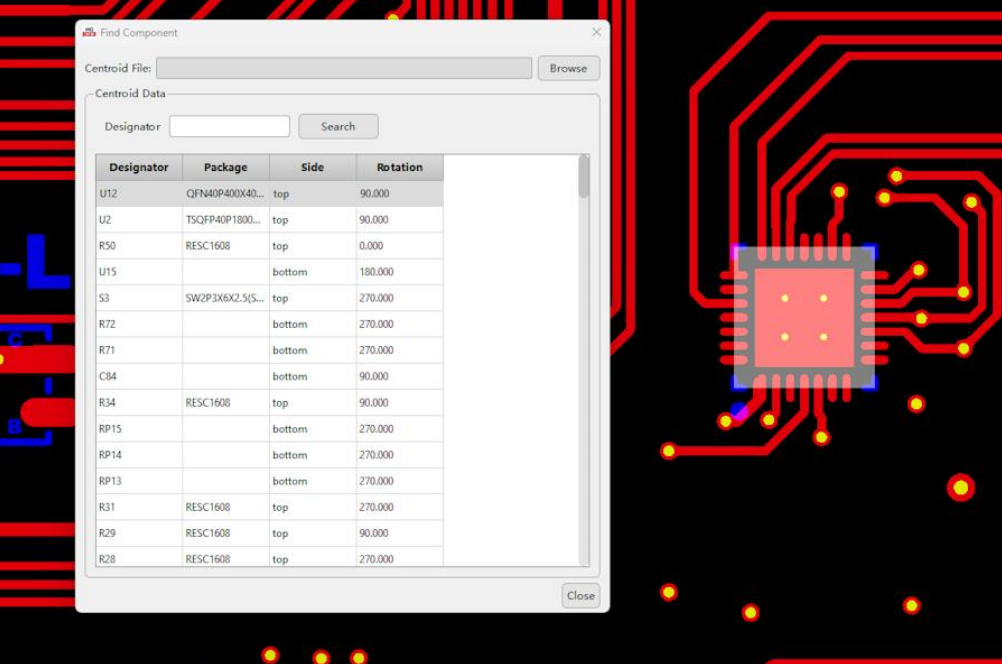The width and height of the screenshot is (1002, 664).
Task: Click the Browse button for centroid file
Action: pyautogui.click(x=568, y=68)
